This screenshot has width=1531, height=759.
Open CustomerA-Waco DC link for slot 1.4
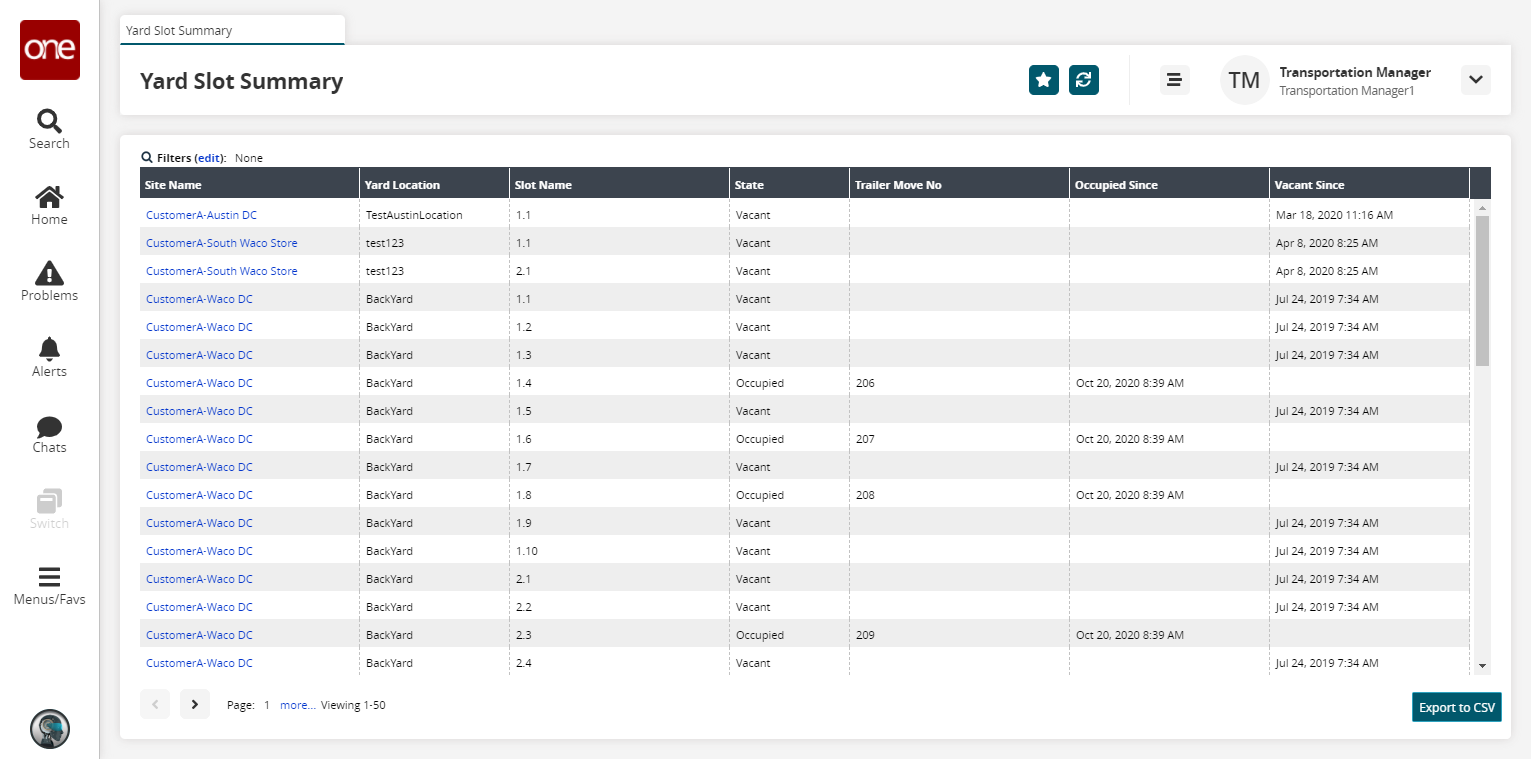click(199, 383)
